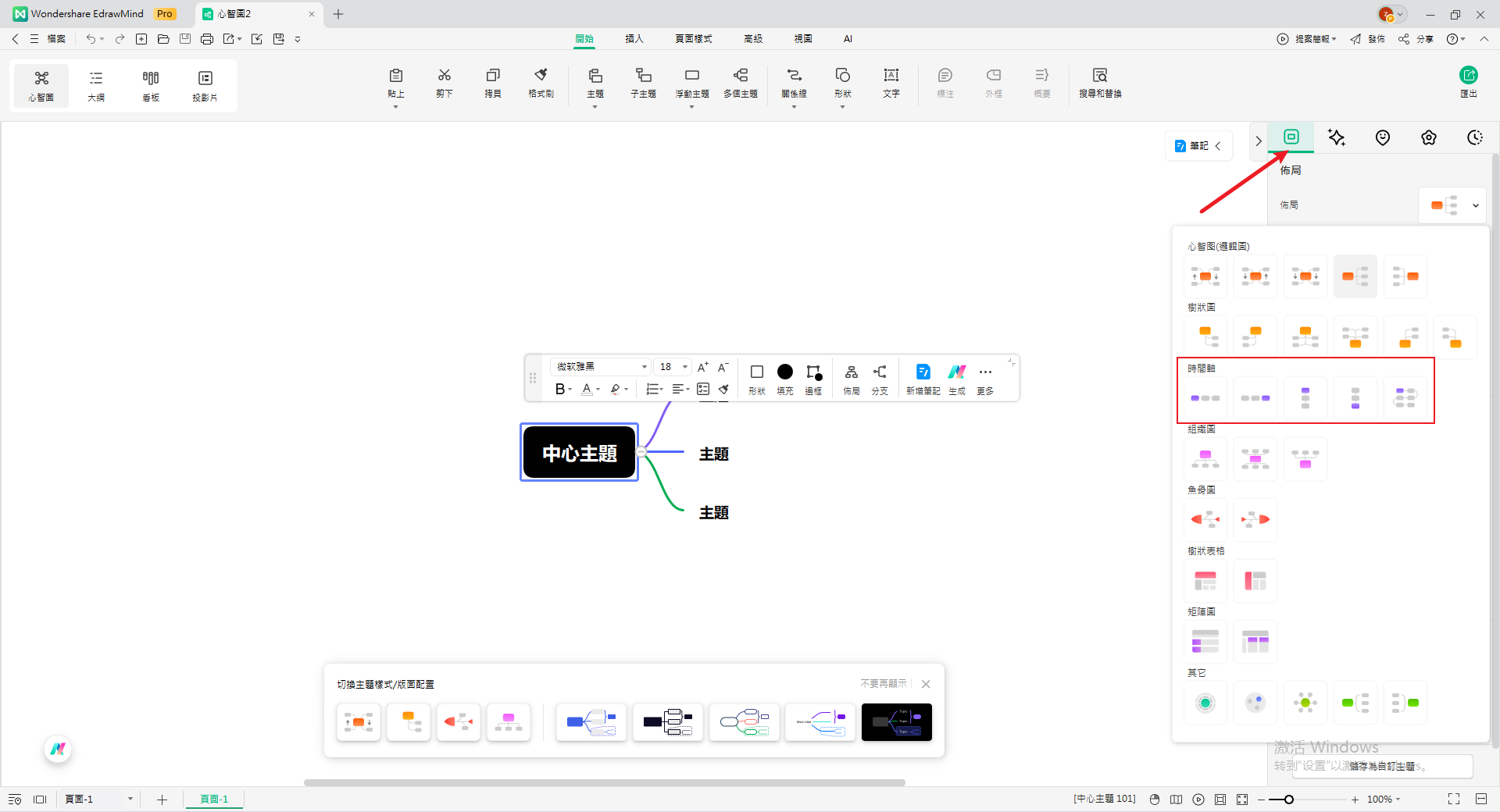Open the AI sparkle panel tab
This screenshot has height=812, width=1500.
coord(1337,138)
